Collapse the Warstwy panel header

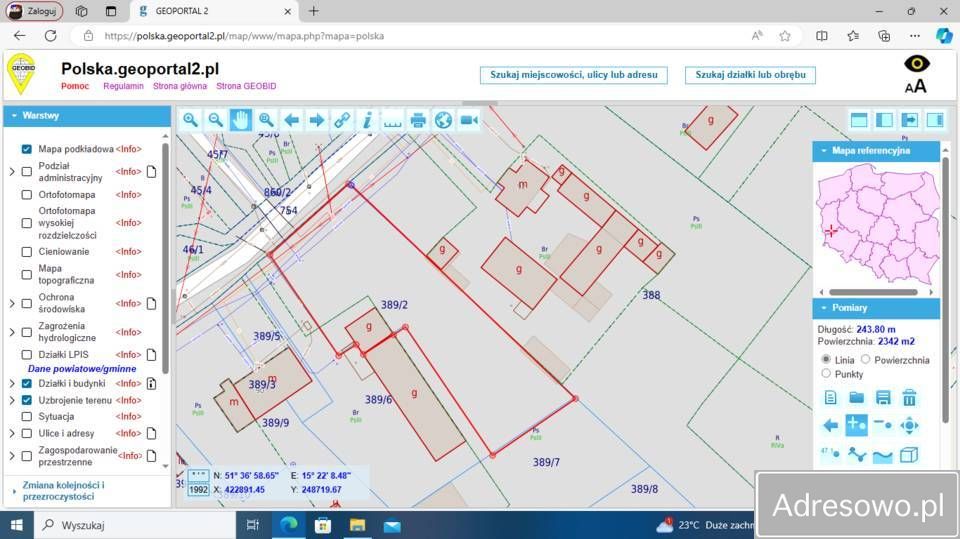click(87, 116)
